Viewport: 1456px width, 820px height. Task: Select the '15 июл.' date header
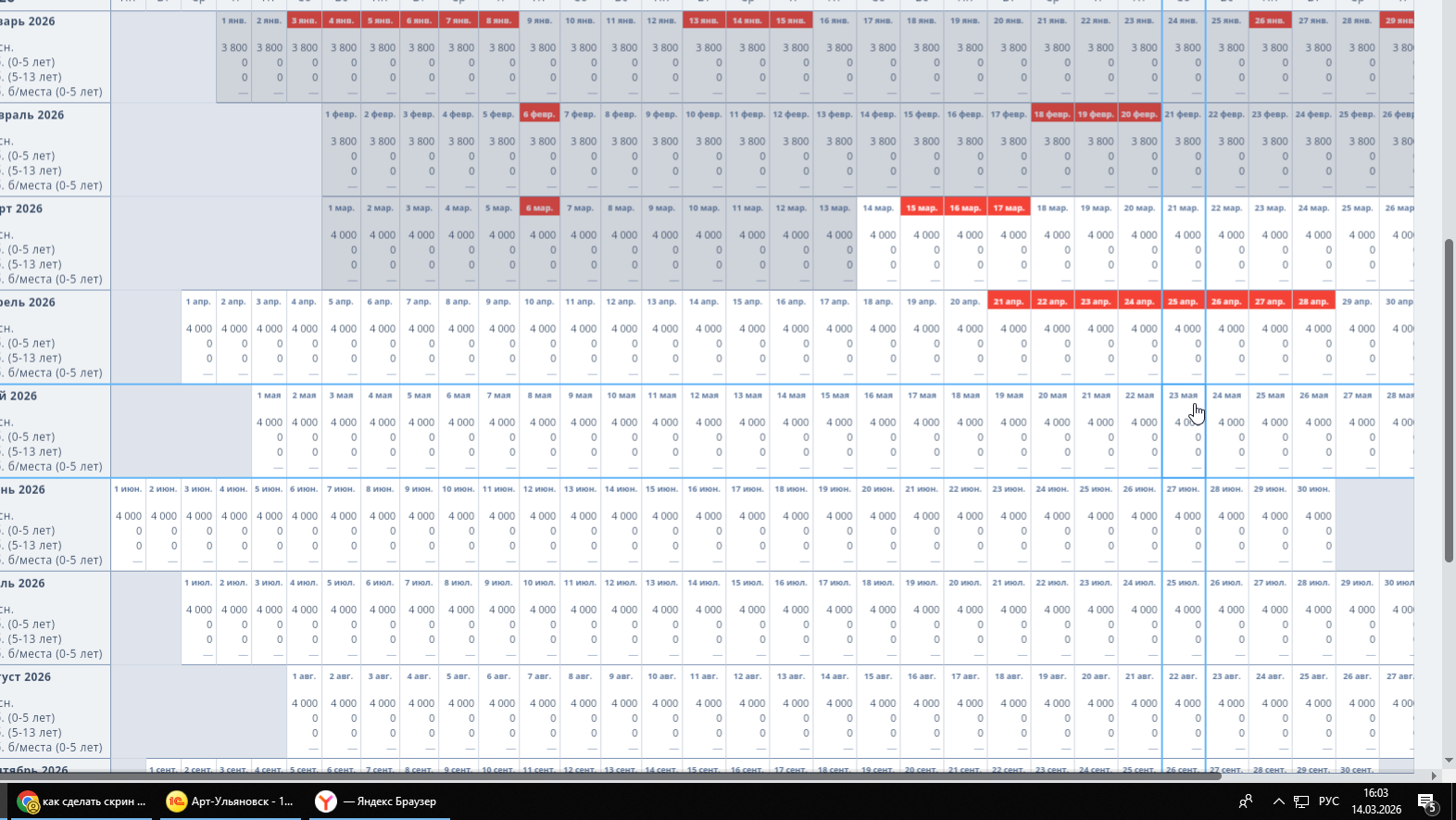pyautogui.click(x=747, y=582)
